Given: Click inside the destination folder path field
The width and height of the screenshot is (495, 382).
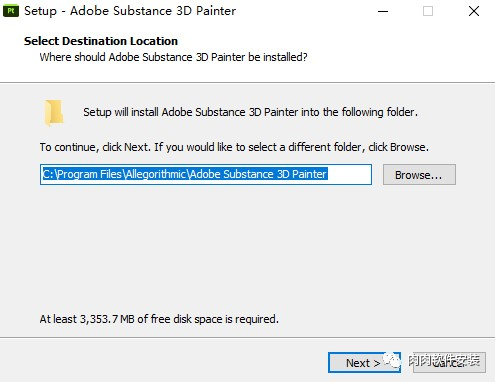Looking at the screenshot, I should click(x=206, y=174).
